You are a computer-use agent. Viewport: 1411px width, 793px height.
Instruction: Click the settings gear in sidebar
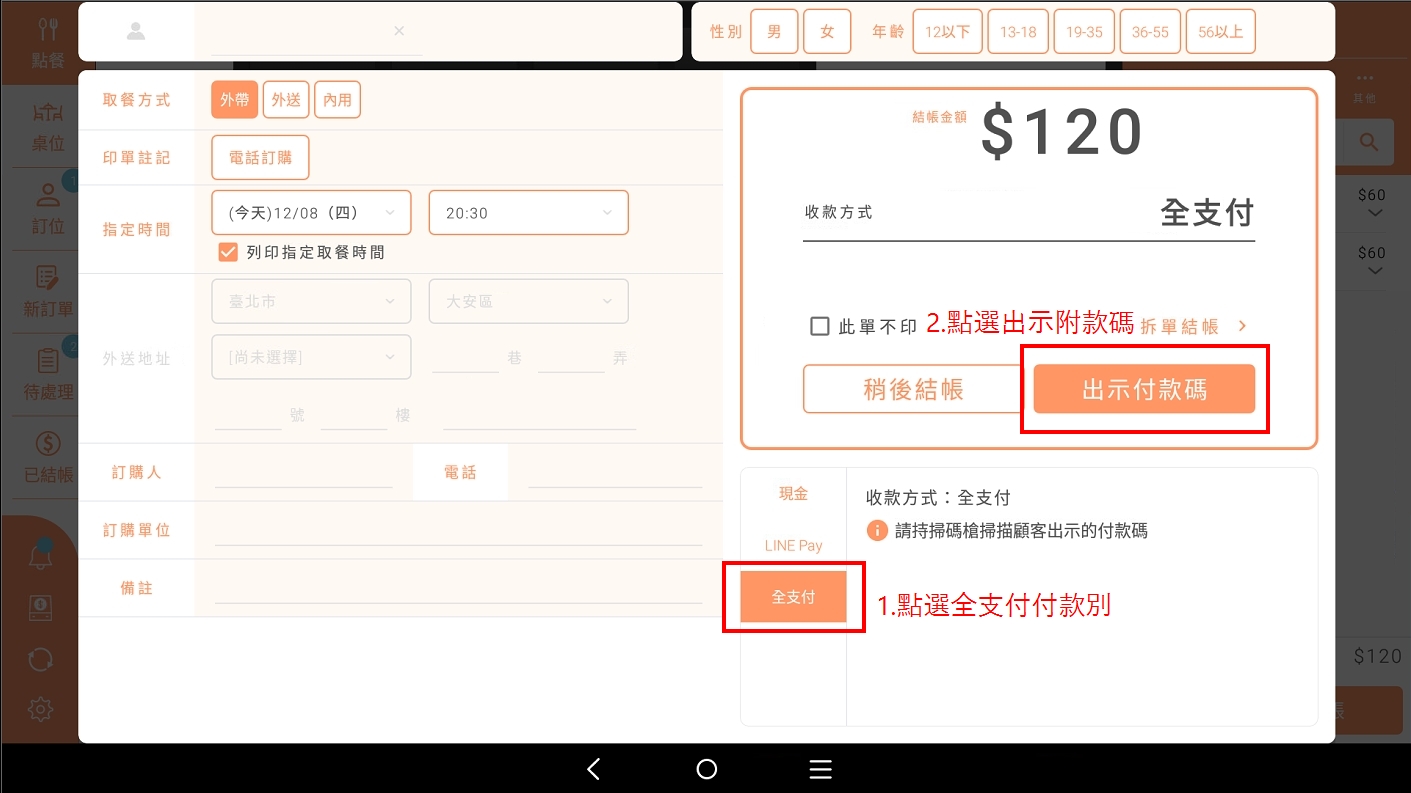click(x=40, y=710)
